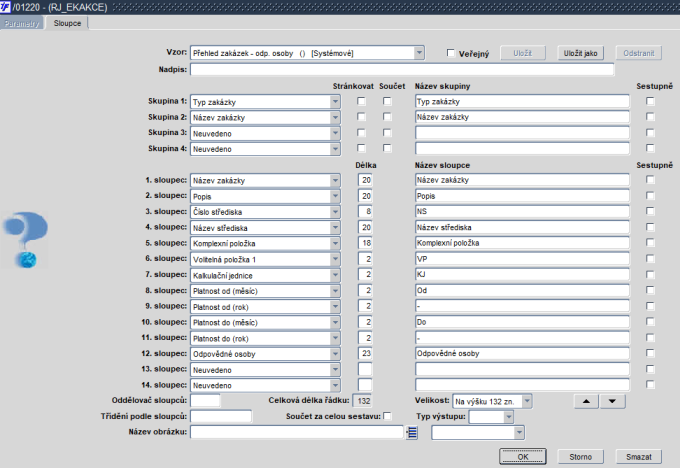Screen dimensions: 680x468
Task: Click the Oddělovač sloupců field
Action: pos(205,400)
